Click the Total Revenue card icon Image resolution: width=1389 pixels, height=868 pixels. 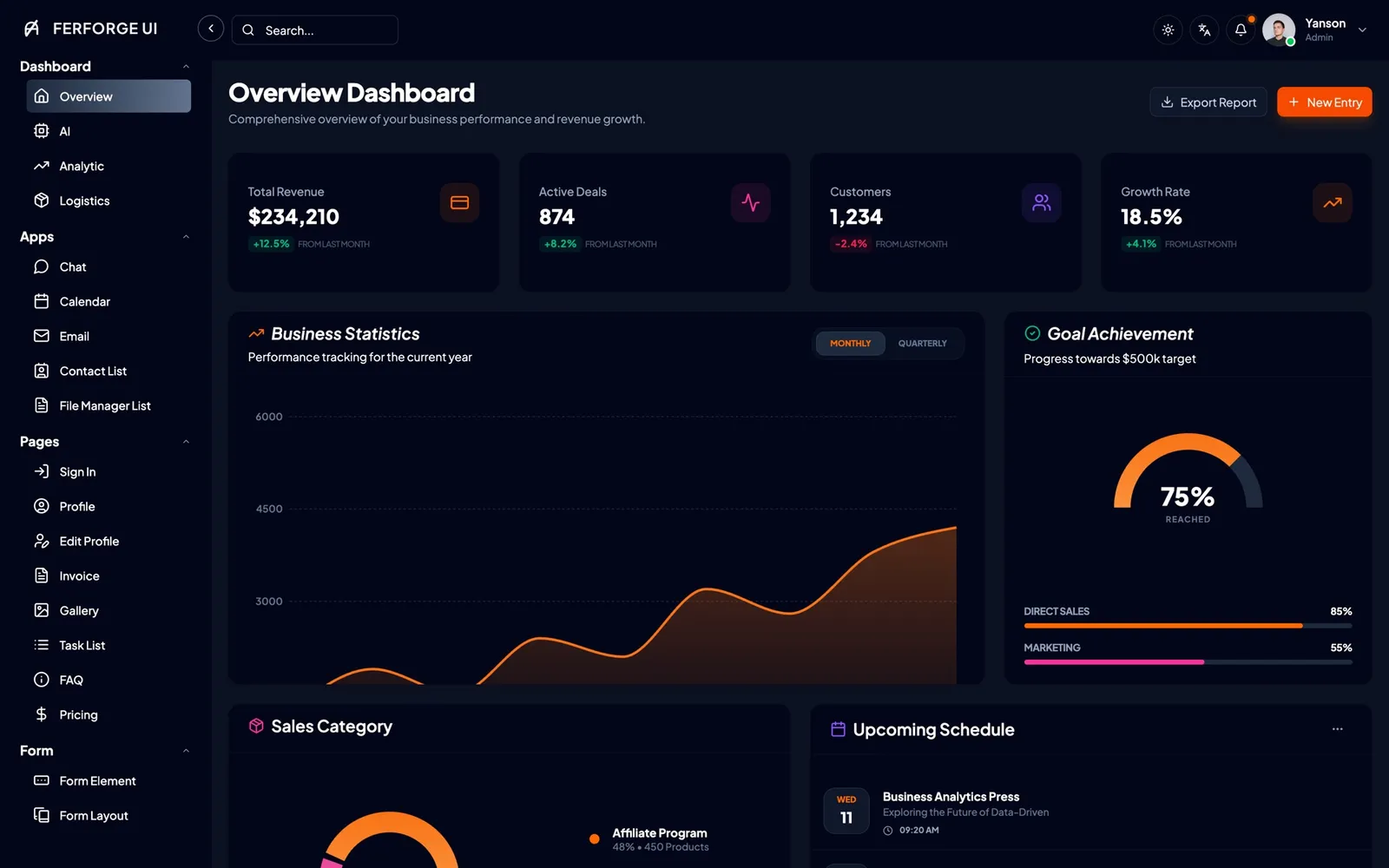(459, 203)
